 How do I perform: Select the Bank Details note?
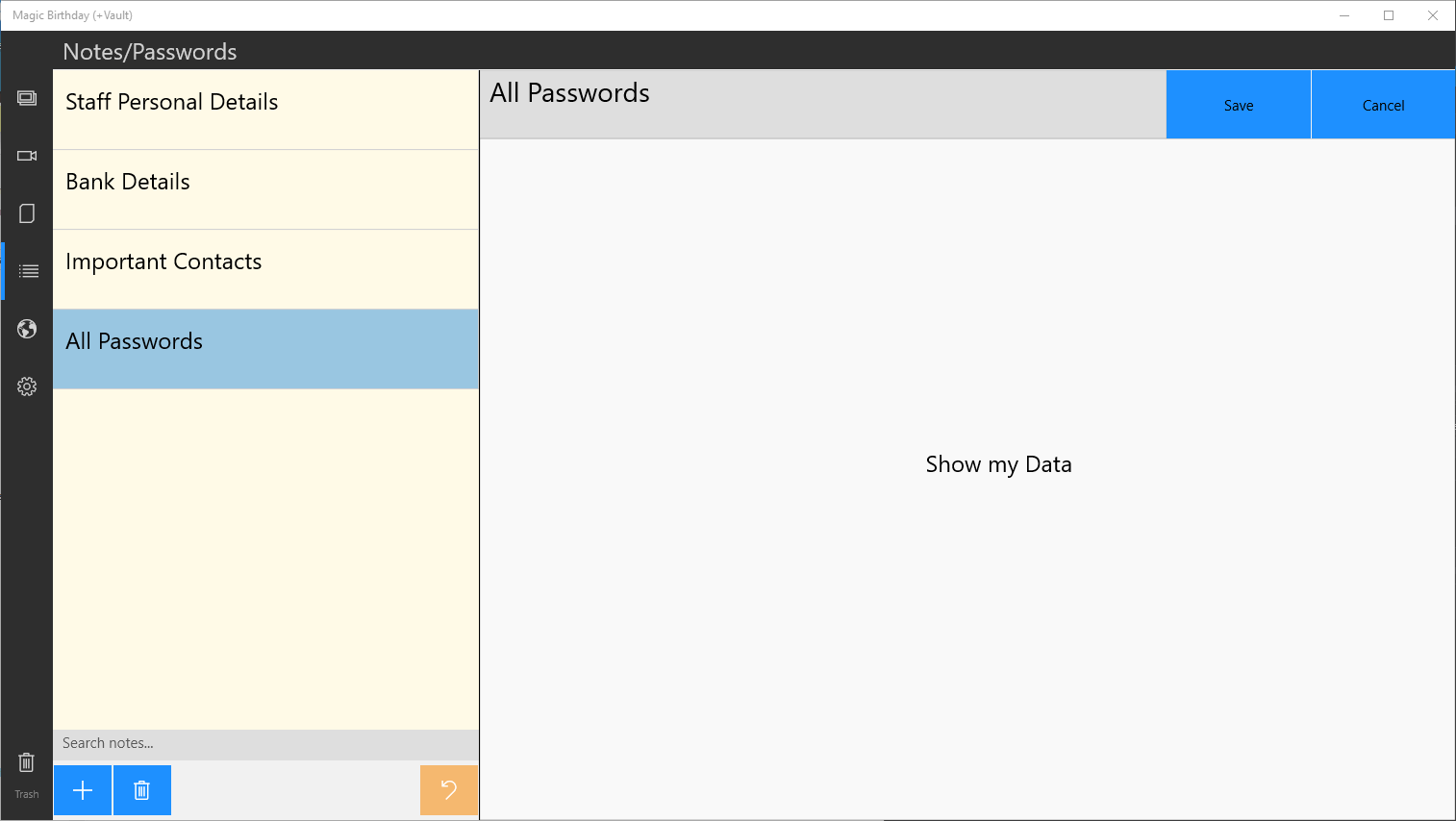point(265,189)
